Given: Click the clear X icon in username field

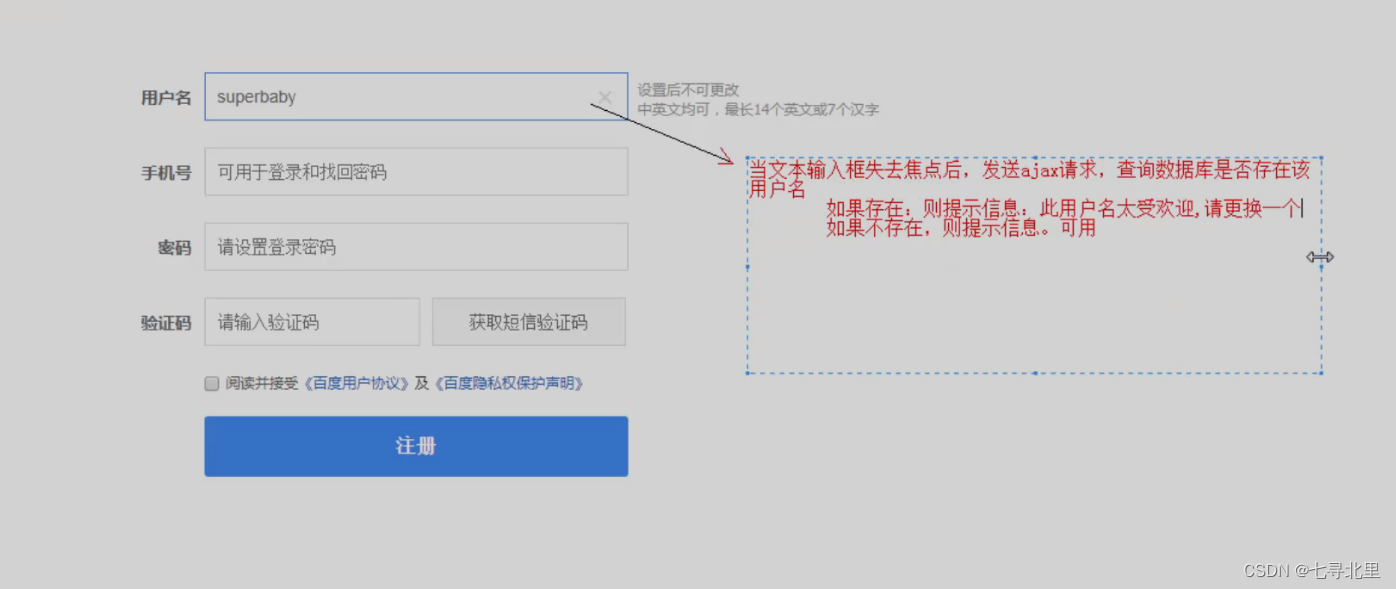Looking at the screenshot, I should [x=605, y=97].
